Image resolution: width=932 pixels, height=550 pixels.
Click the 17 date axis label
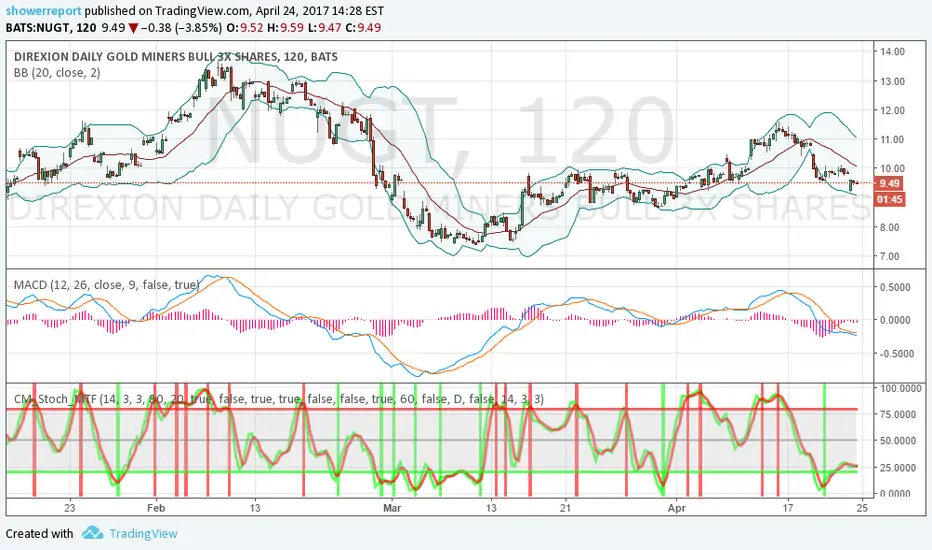point(788,508)
